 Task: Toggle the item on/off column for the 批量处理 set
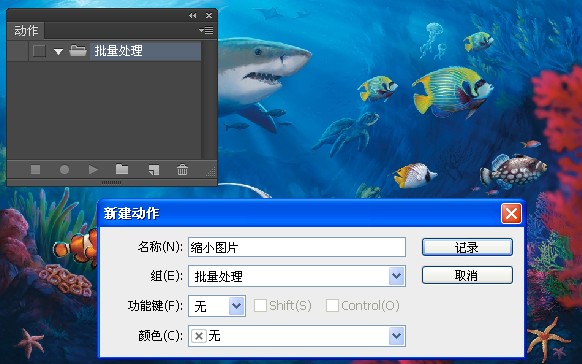[x=17, y=51]
